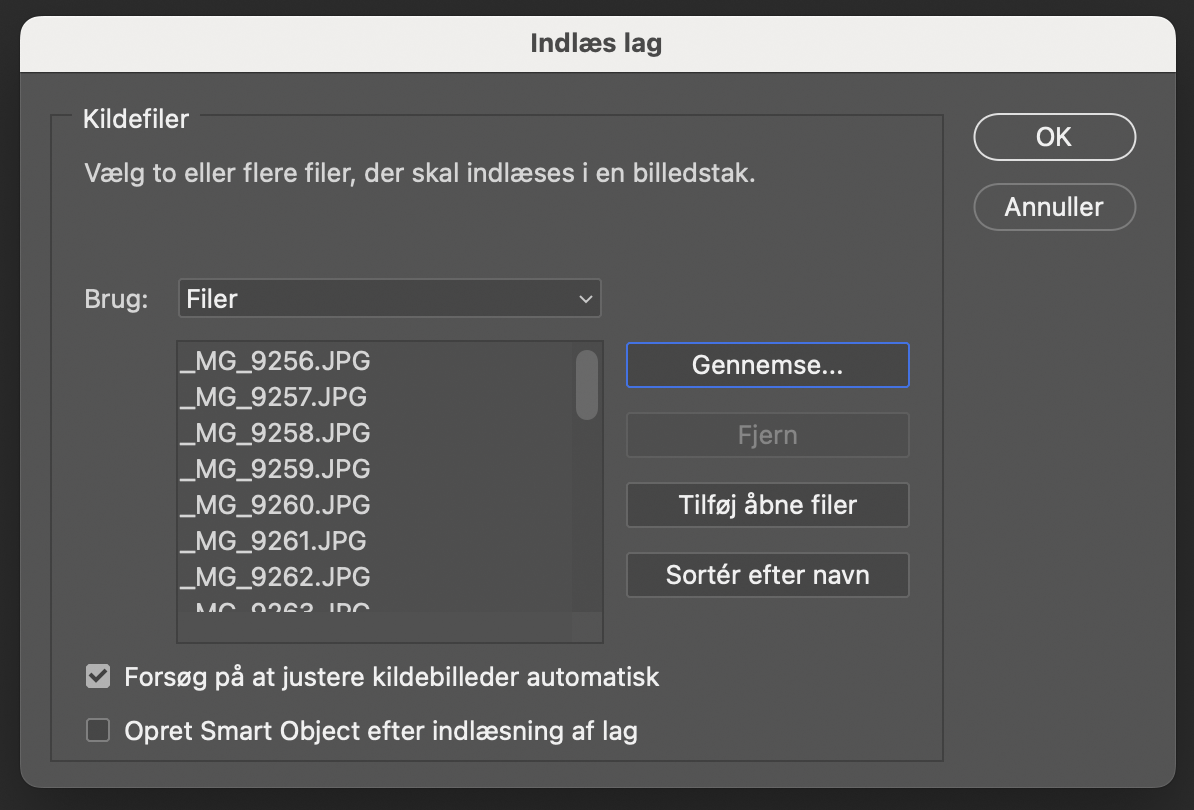Click Sortér efter navn

click(x=767, y=575)
